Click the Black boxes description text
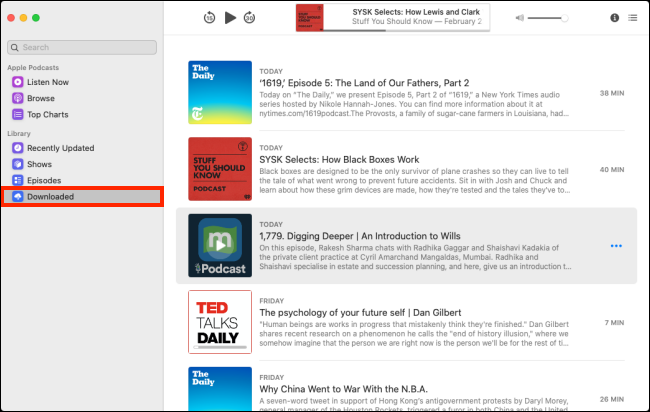The height and width of the screenshot is (412, 650). coord(415,181)
